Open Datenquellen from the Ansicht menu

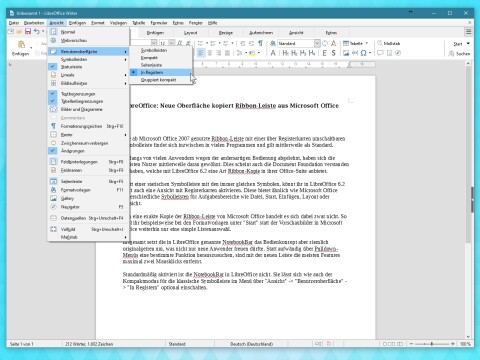coord(88,218)
